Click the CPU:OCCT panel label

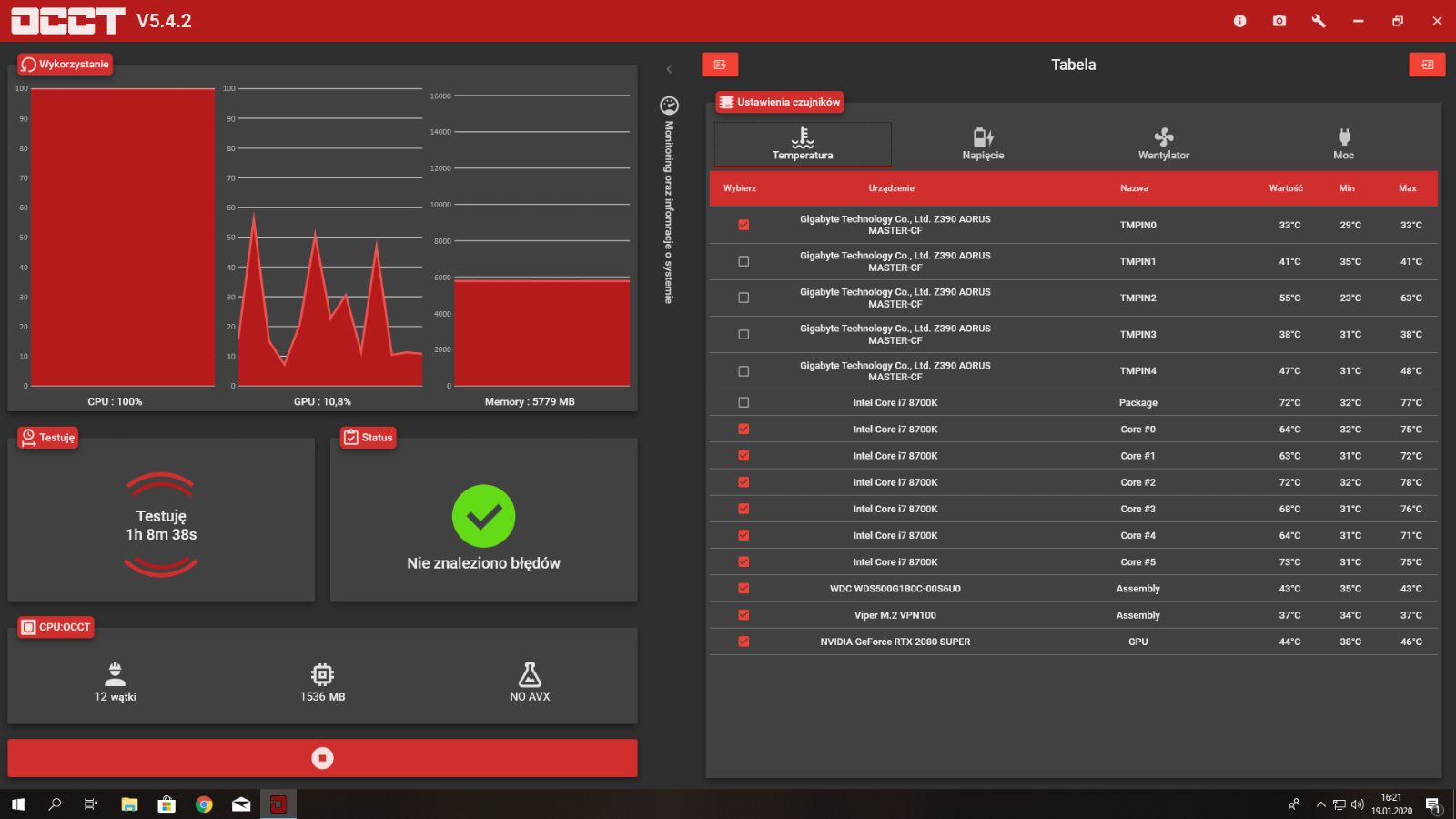coord(56,627)
